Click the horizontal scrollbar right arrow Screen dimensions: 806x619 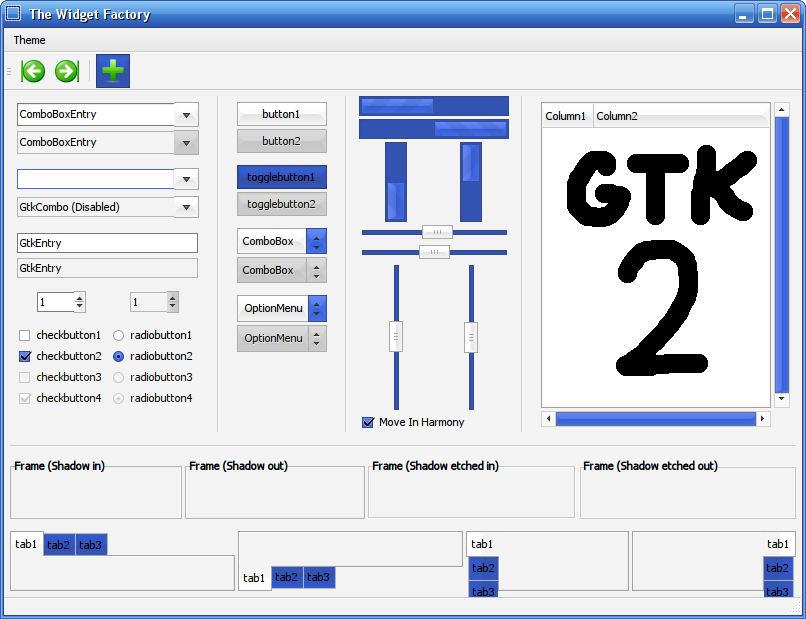762,419
